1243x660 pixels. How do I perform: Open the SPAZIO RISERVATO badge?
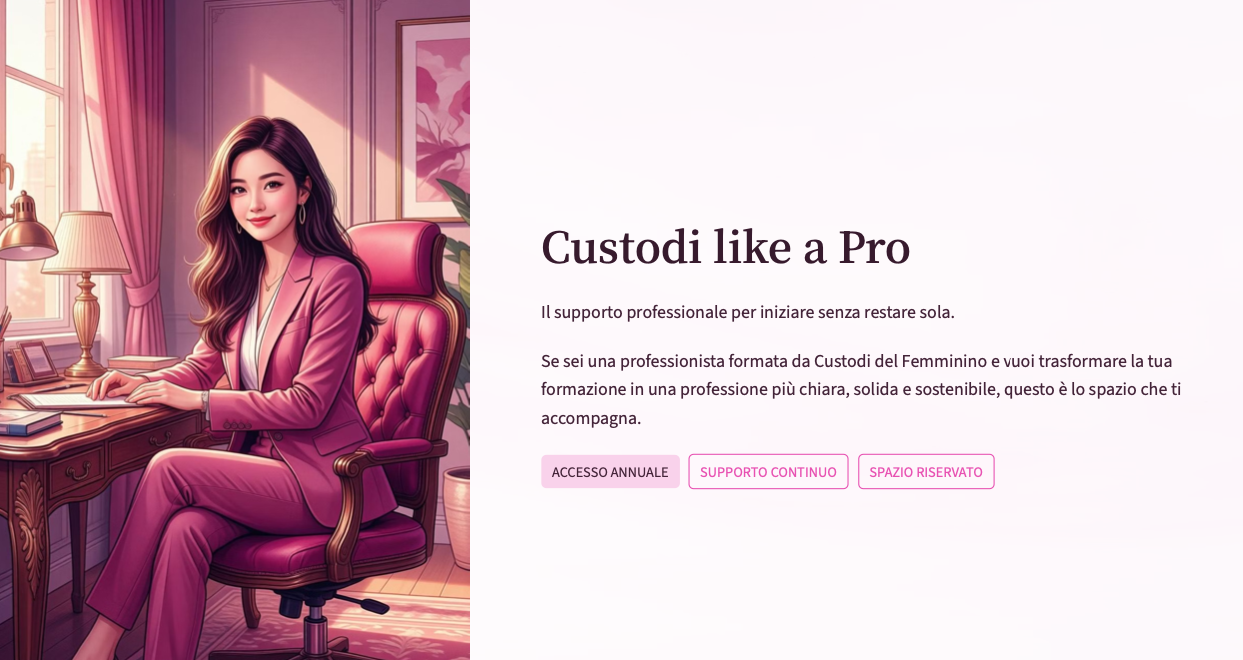(x=926, y=472)
